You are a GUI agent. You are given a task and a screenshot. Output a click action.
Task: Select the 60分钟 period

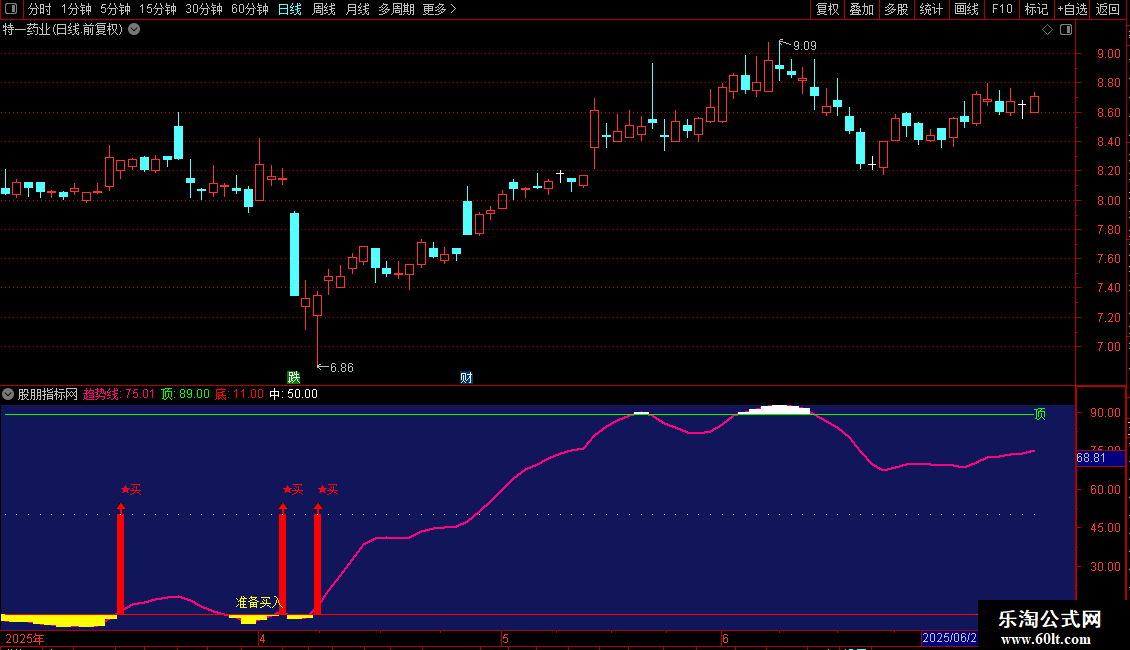250,9
